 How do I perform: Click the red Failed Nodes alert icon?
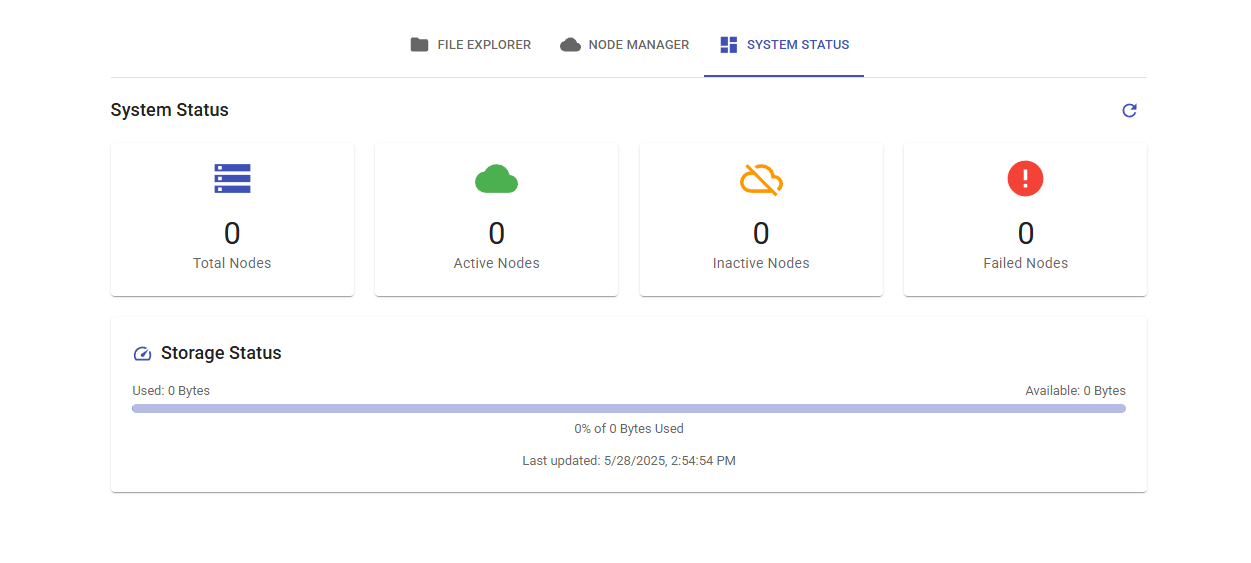point(1025,178)
